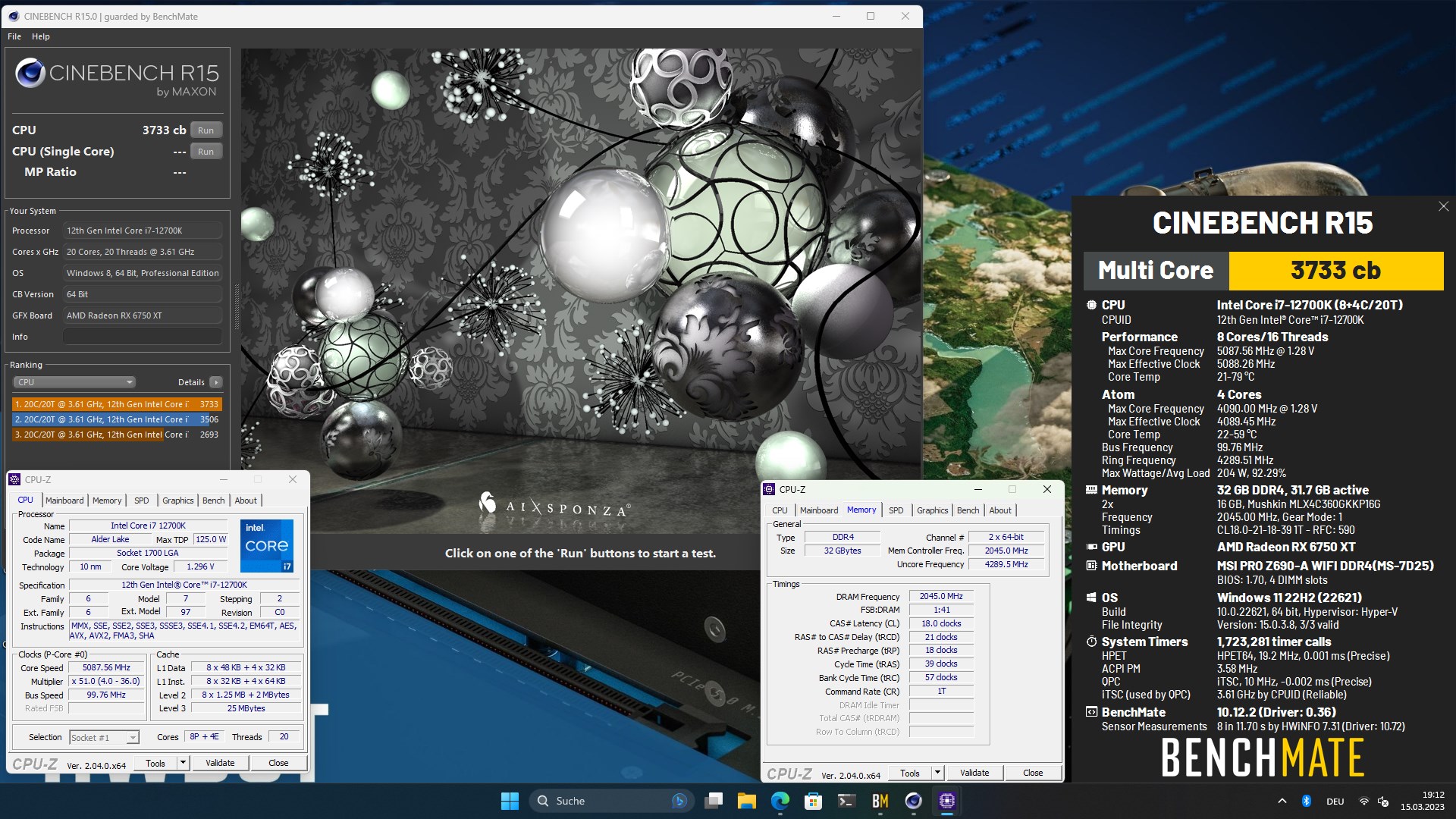Image resolution: width=1456 pixels, height=819 pixels.
Task: Open About tab in left CPU-Z window
Action: pos(246,500)
